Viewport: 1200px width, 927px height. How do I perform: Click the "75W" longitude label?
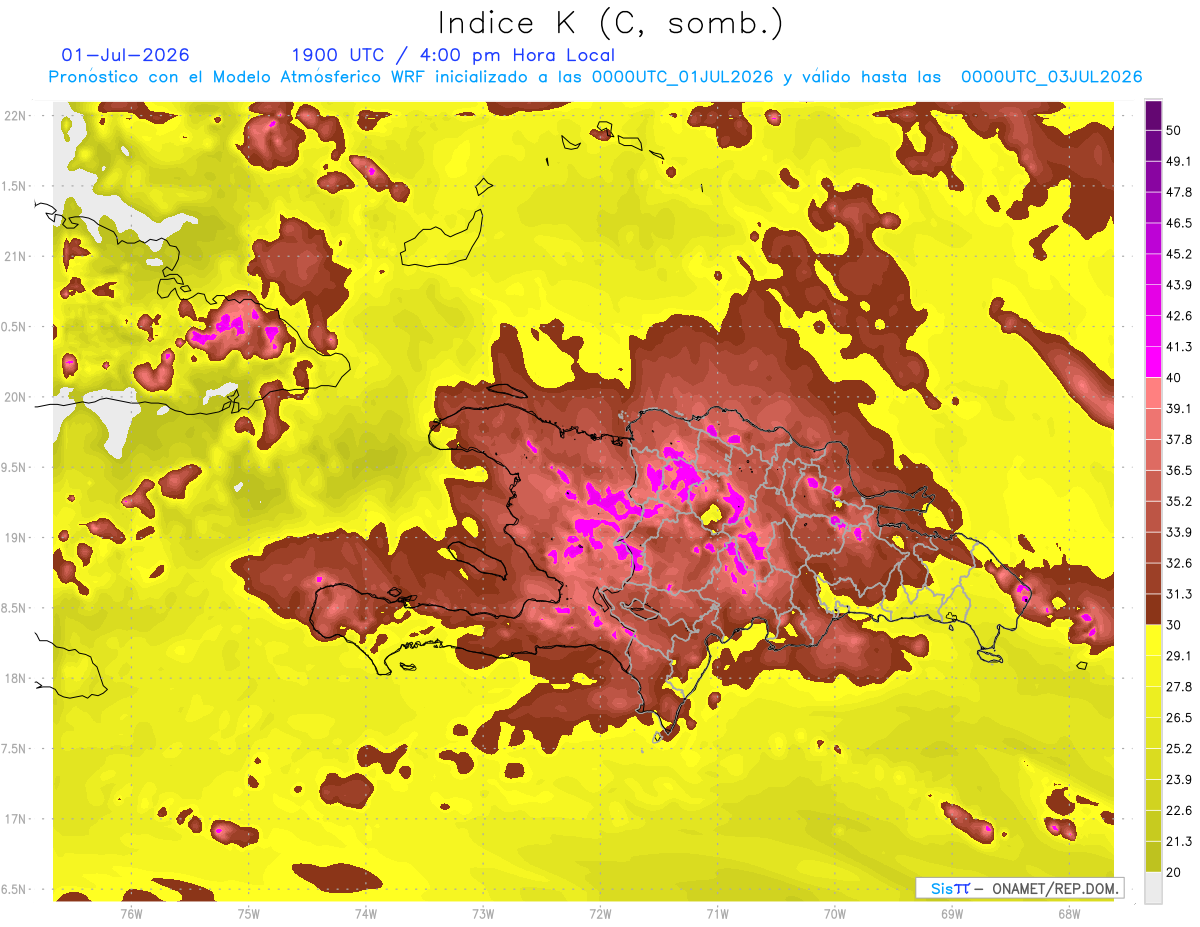tap(249, 914)
